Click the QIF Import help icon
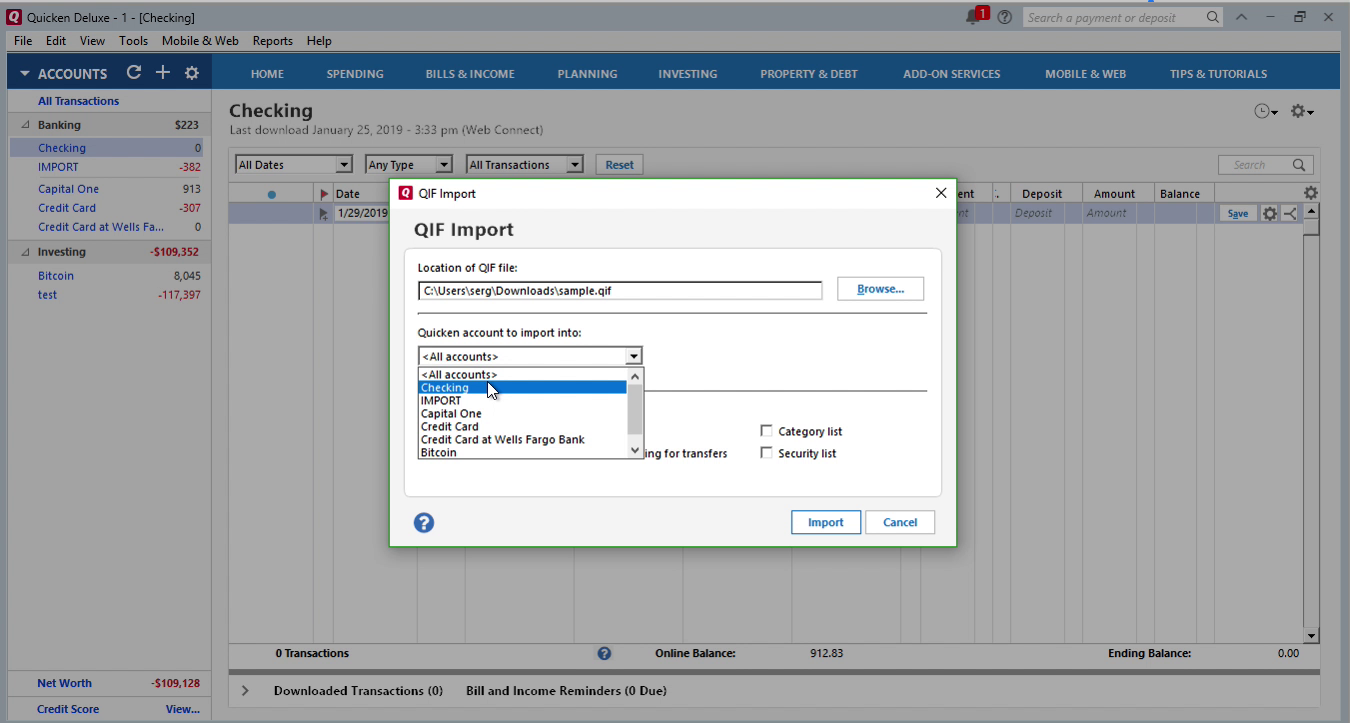 tap(424, 522)
